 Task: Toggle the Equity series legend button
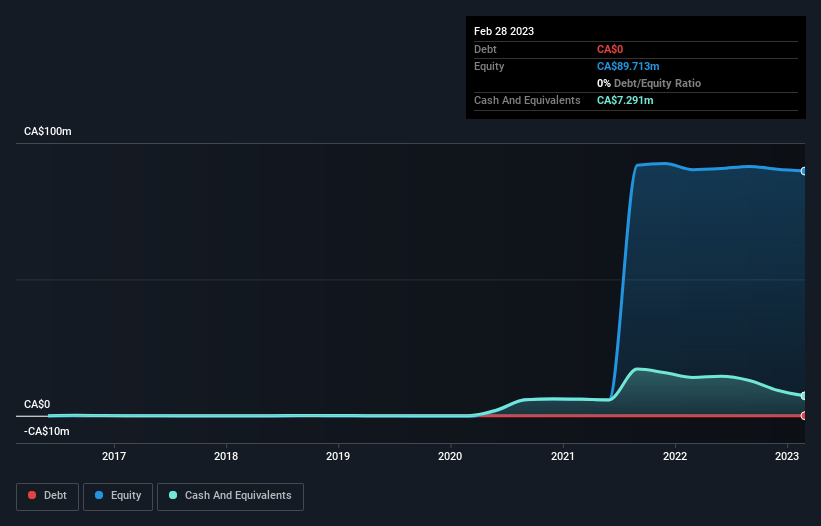click(118, 496)
